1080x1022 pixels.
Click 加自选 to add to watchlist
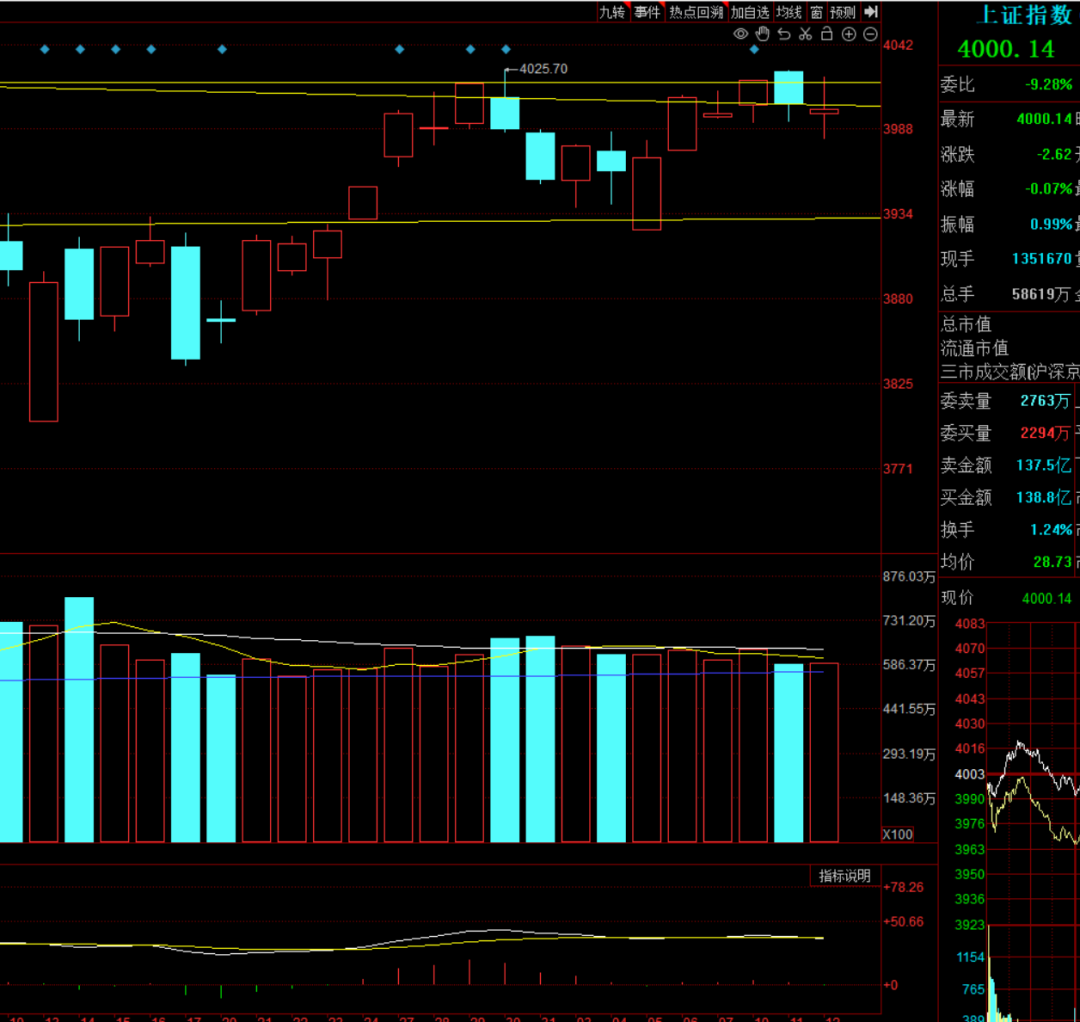pos(749,12)
